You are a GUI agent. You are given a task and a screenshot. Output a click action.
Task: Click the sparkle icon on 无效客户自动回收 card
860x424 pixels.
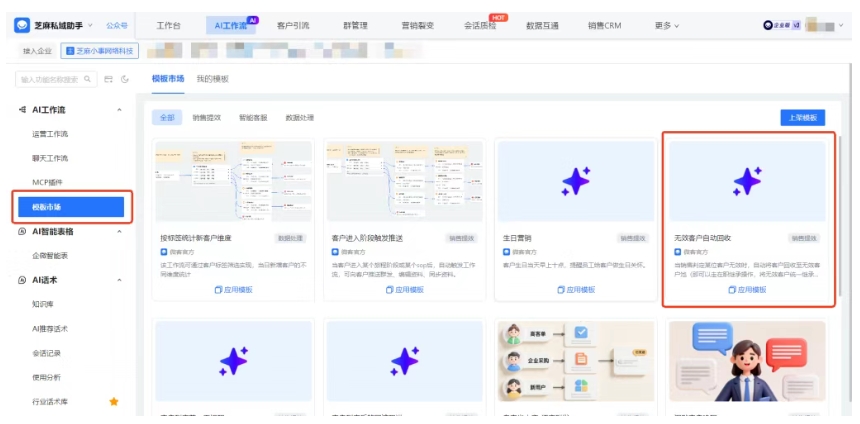click(x=747, y=181)
